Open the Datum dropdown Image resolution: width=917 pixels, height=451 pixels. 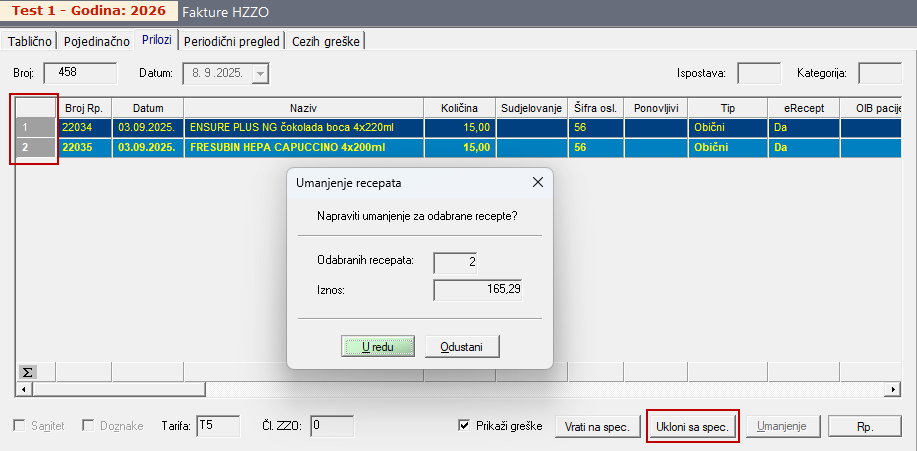click(260, 73)
